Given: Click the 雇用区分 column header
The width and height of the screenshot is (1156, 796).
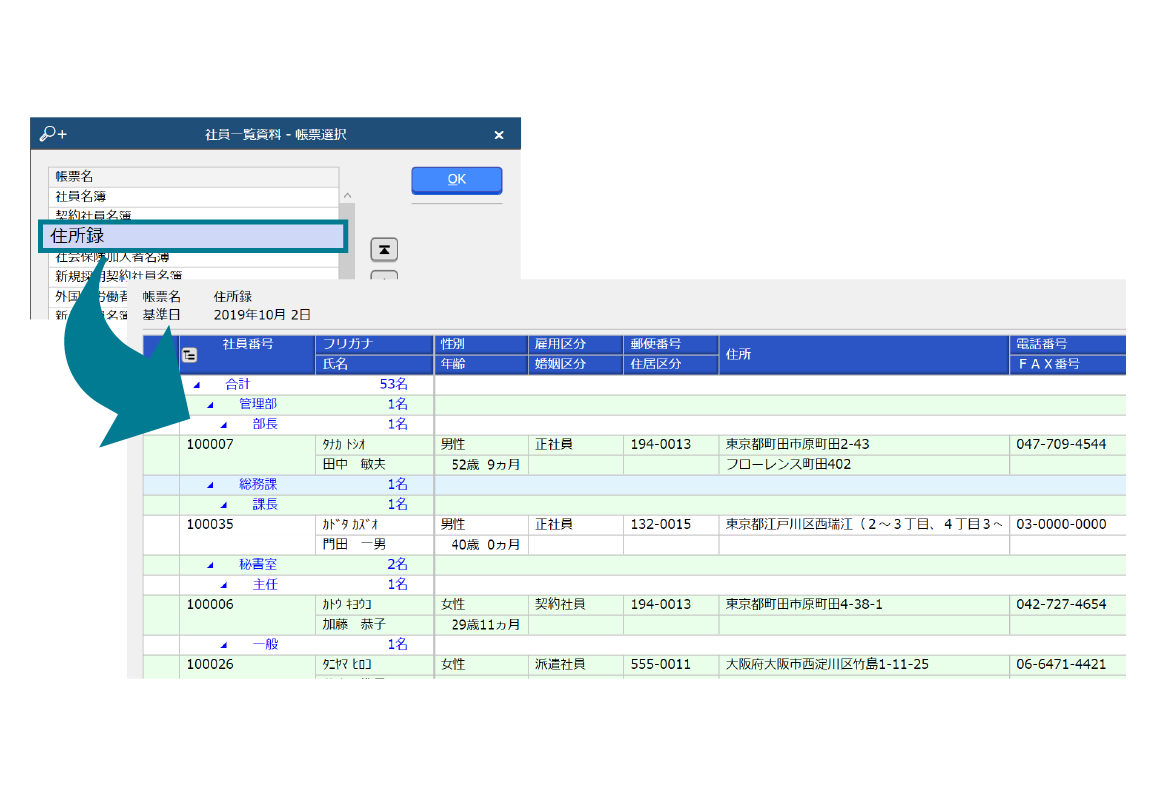Looking at the screenshot, I should [x=576, y=344].
